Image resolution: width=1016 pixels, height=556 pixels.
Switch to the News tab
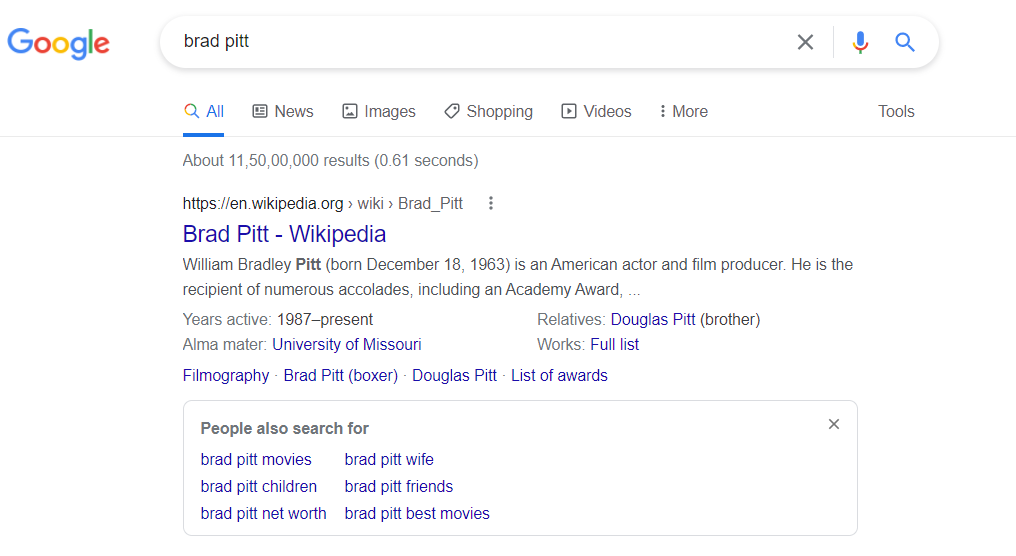[x=283, y=111]
